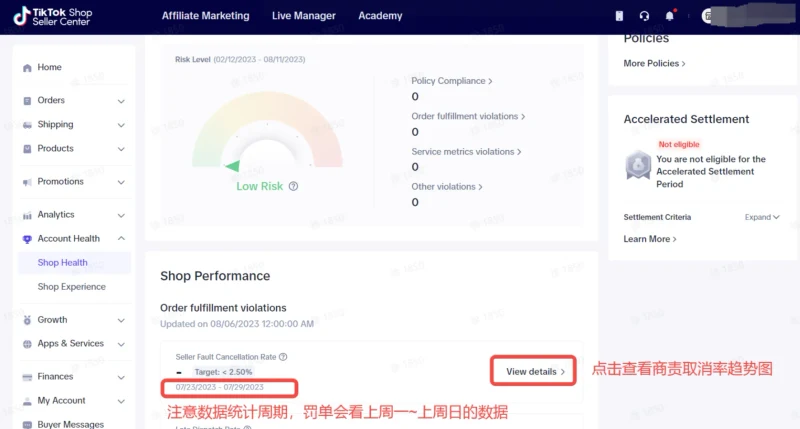The image size is (800, 429).
Task: Open the Service metrics violations link
Action: coord(466,152)
